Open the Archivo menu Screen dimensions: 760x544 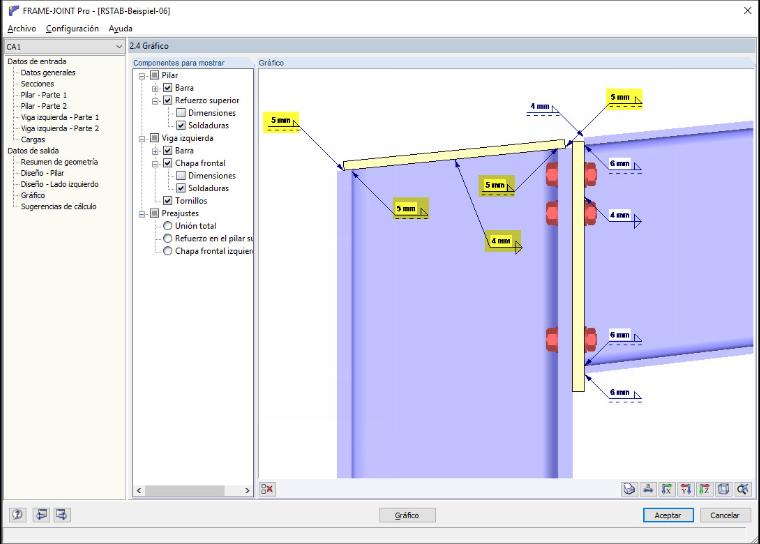(x=22, y=29)
